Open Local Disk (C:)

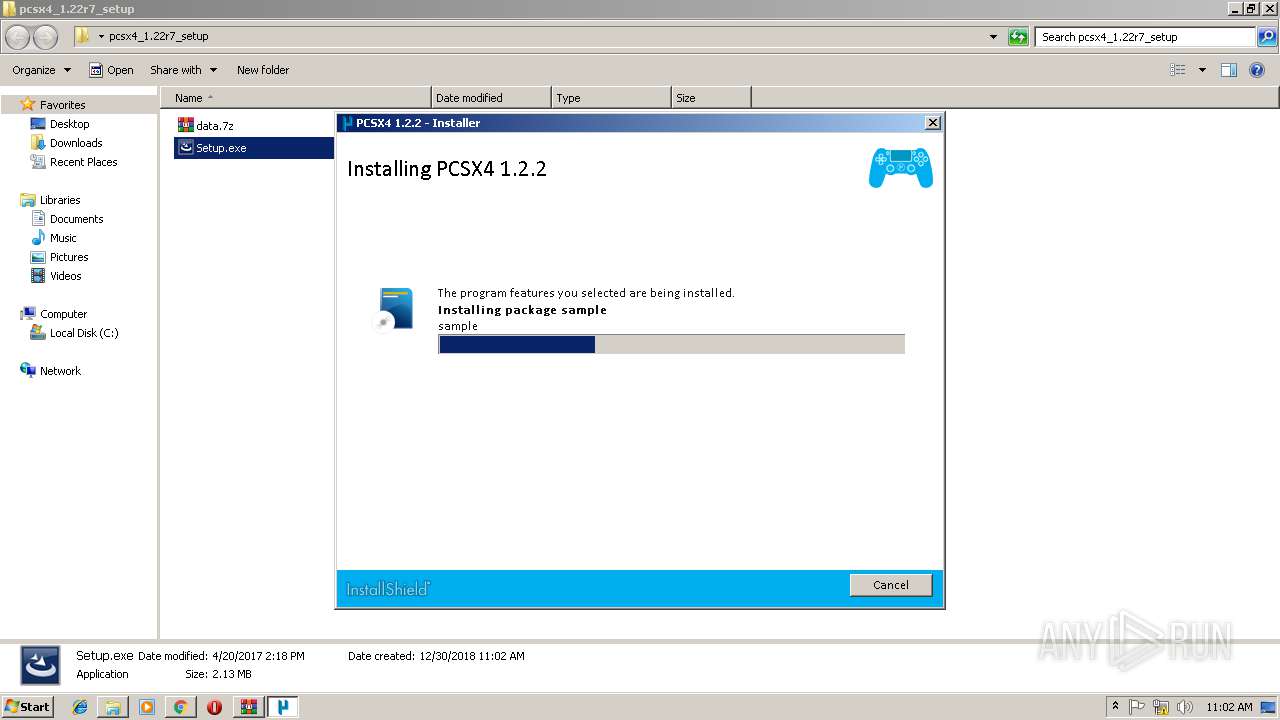pyautogui.click(x=84, y=333)
